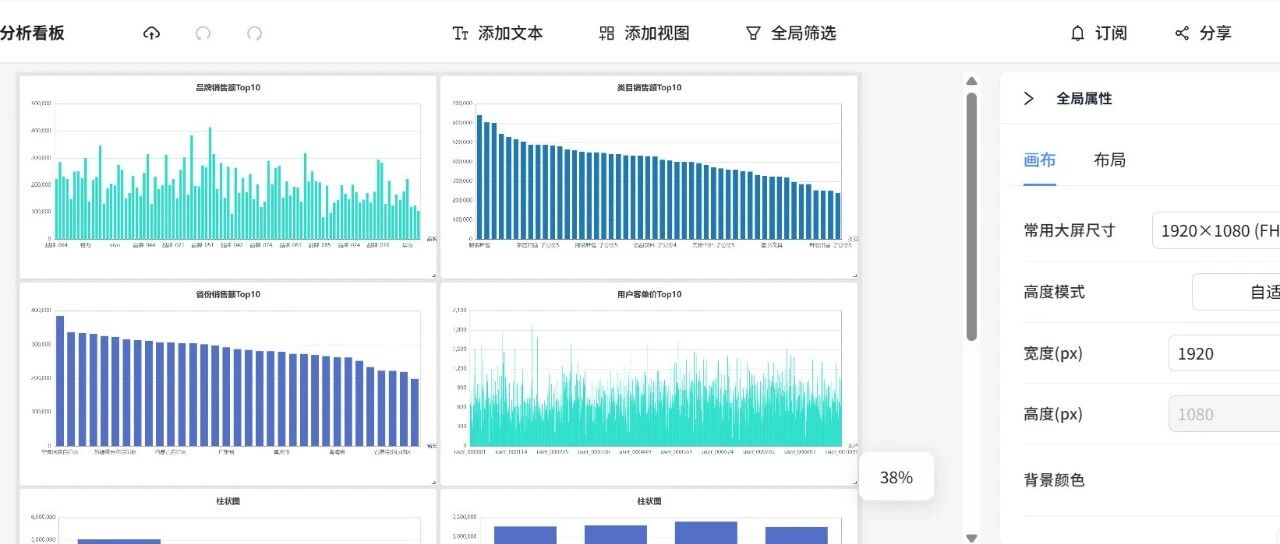Click the 常用大屏尺寸 label
Screen dimensions: 1280x544
tap(1069, 230)
